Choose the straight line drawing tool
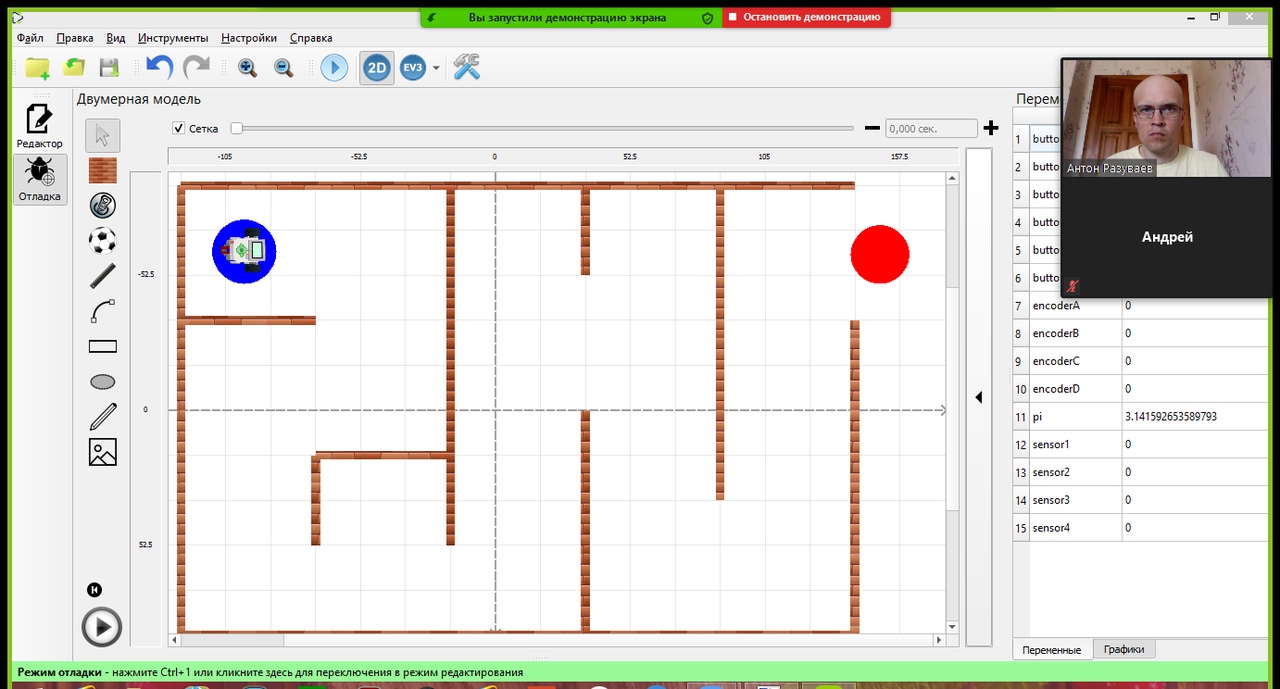 pyautogui.click(x=103, y=276)
